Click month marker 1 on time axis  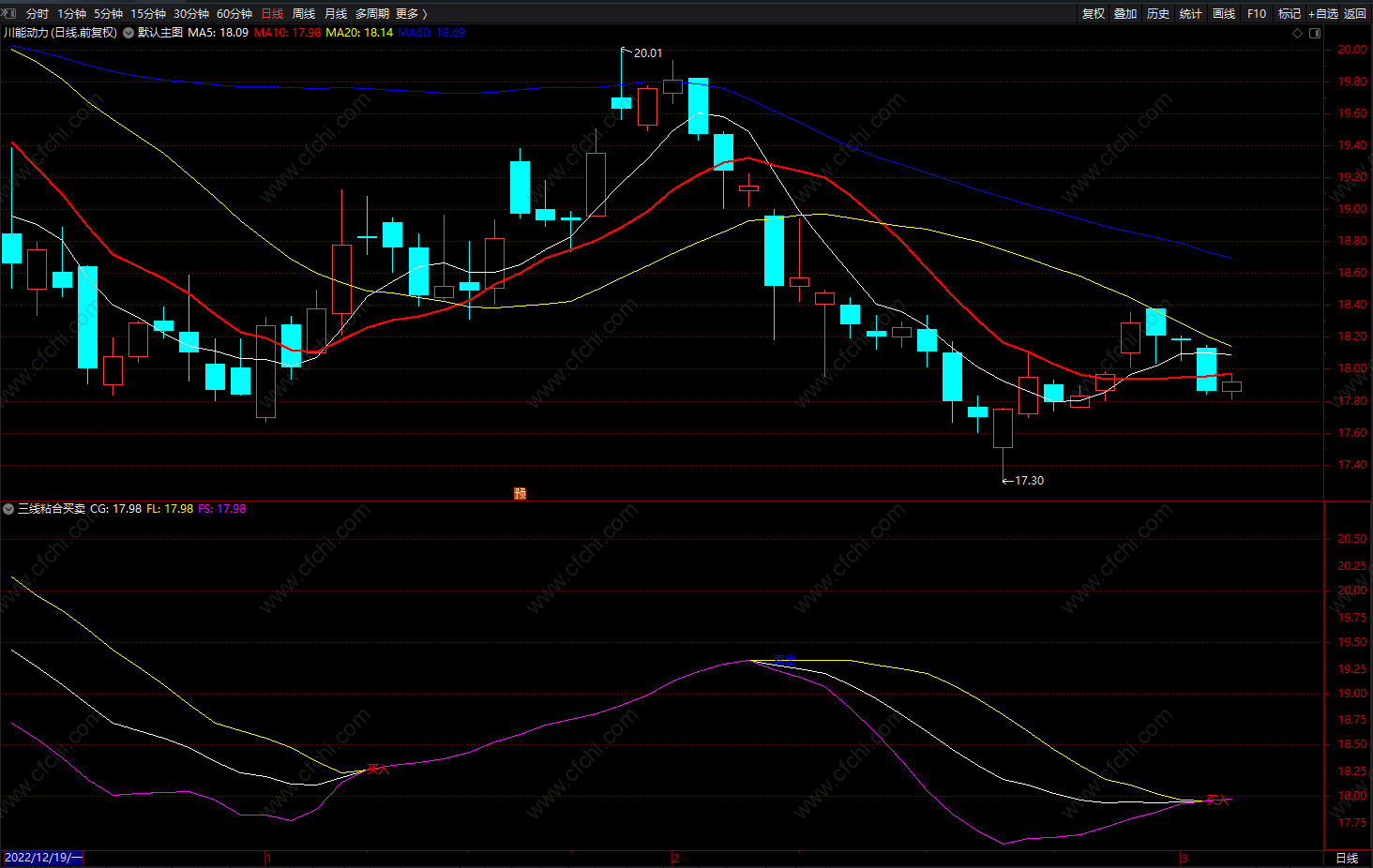[268, 859]
